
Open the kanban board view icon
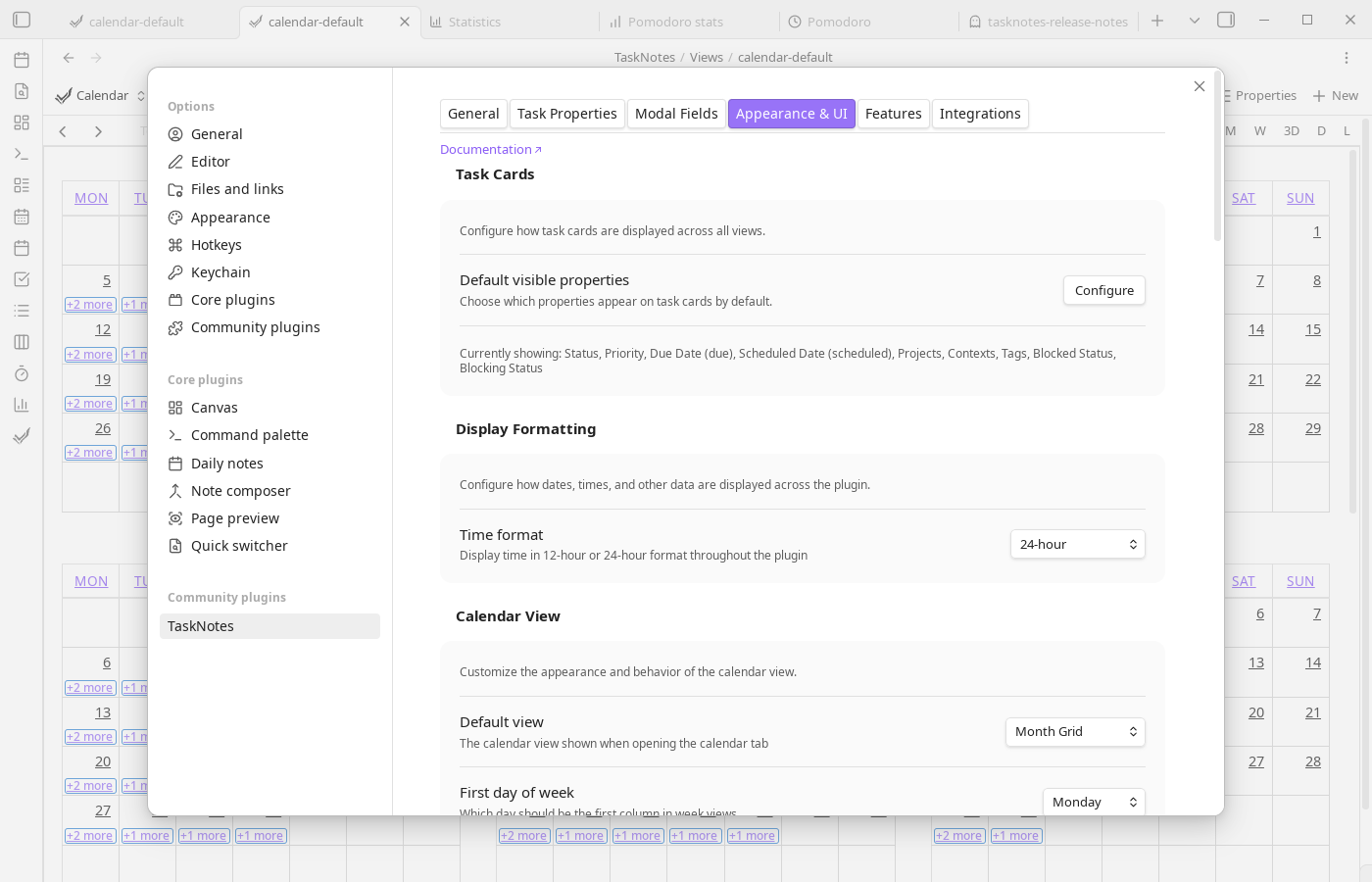[21, 342]
